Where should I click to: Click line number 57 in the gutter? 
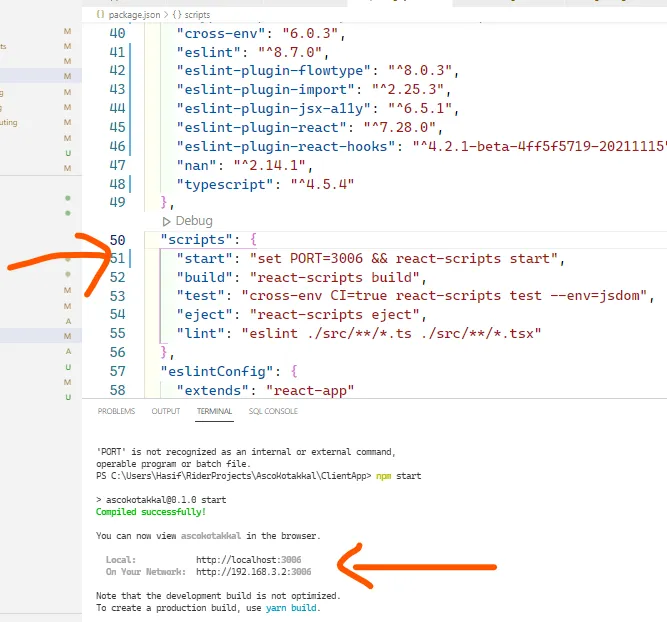117,371
